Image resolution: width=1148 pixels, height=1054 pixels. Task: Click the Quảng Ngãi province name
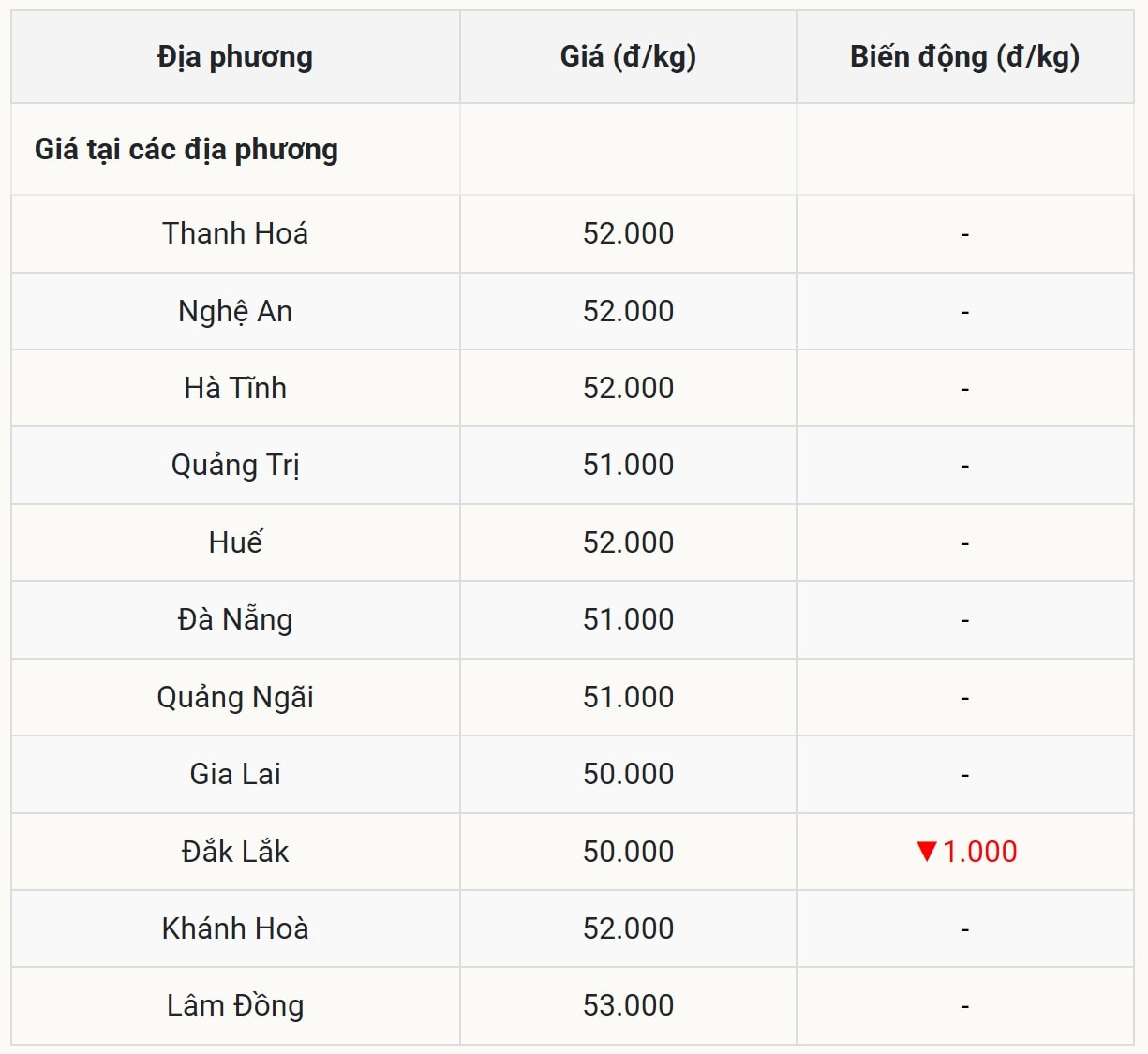235,697
